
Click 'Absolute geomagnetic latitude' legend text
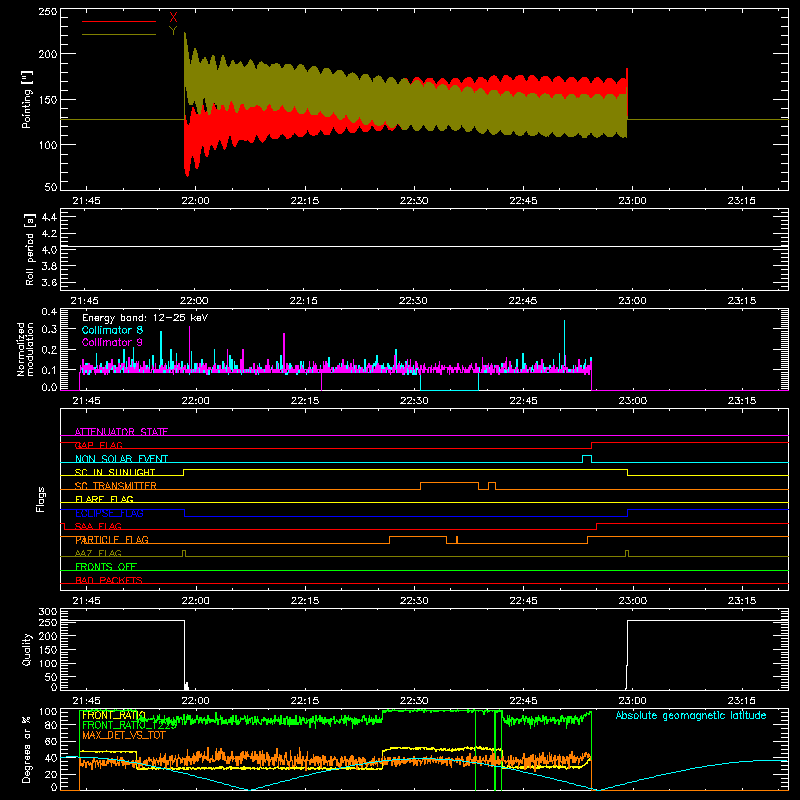tap(691, 716)
